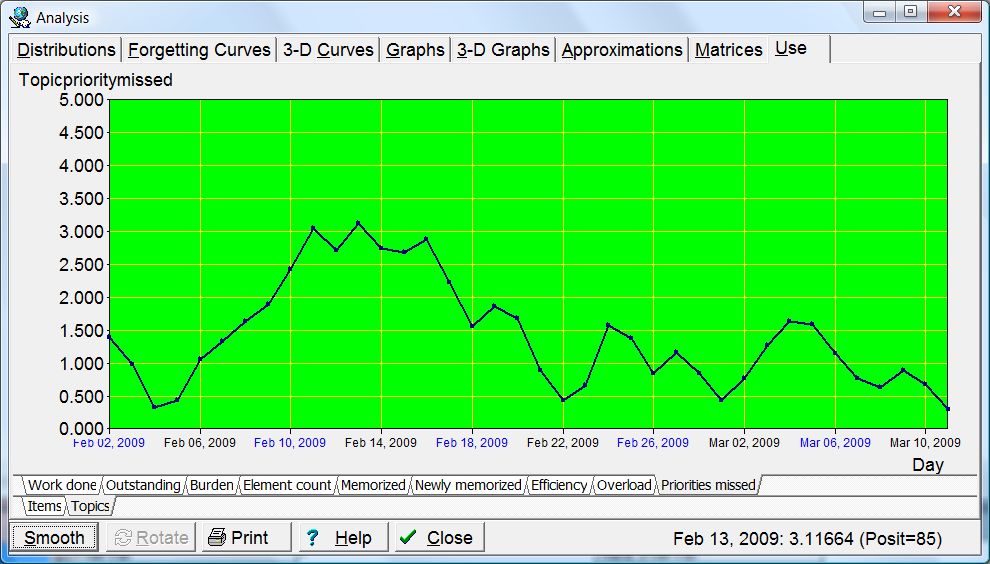
Task: Switch to the Element count tab
Action: click(287, 485)
